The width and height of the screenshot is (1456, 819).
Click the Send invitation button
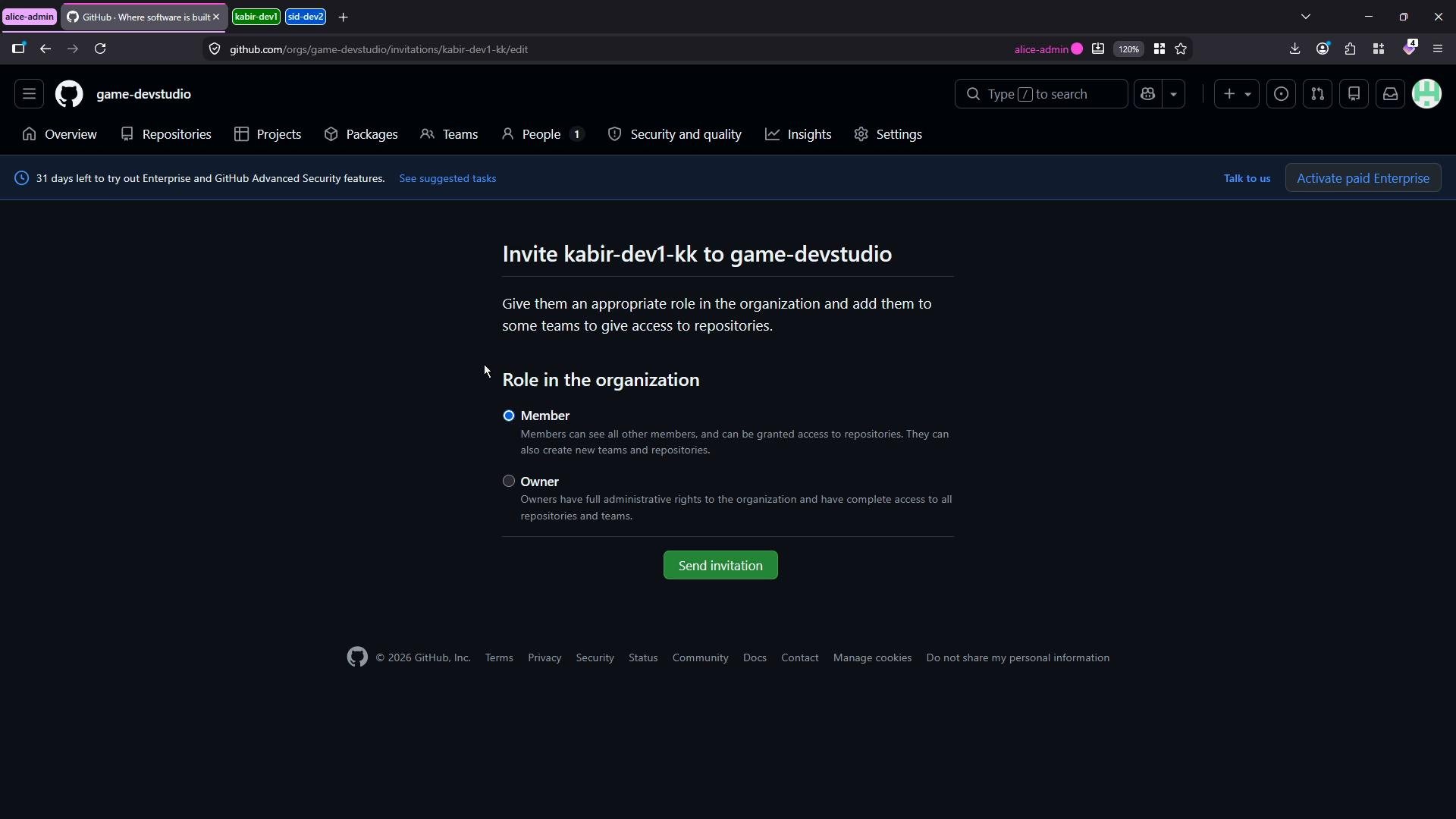coord(720,565)
